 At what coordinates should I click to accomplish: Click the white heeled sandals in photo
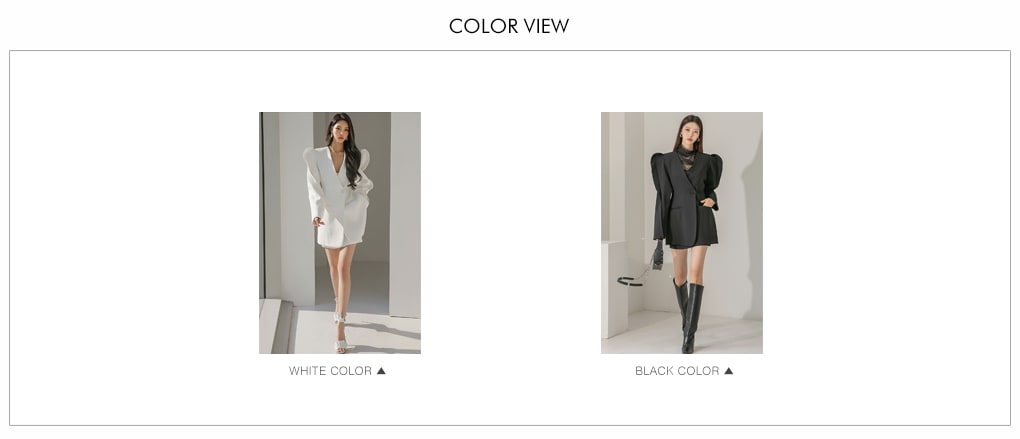(x=340, y=332)
